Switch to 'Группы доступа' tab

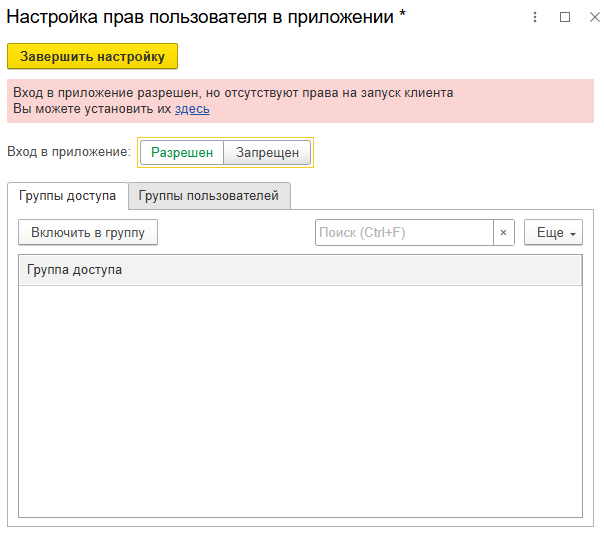click(x=68, y=196)
